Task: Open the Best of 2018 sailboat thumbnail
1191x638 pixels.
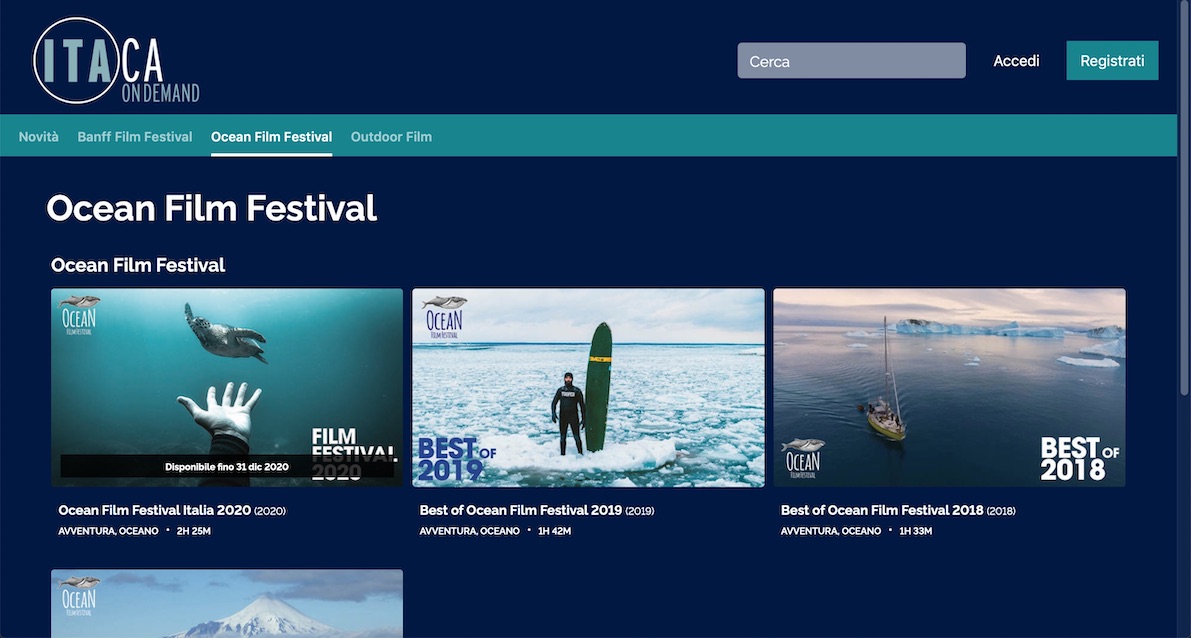Action: [x=949, y=387]
